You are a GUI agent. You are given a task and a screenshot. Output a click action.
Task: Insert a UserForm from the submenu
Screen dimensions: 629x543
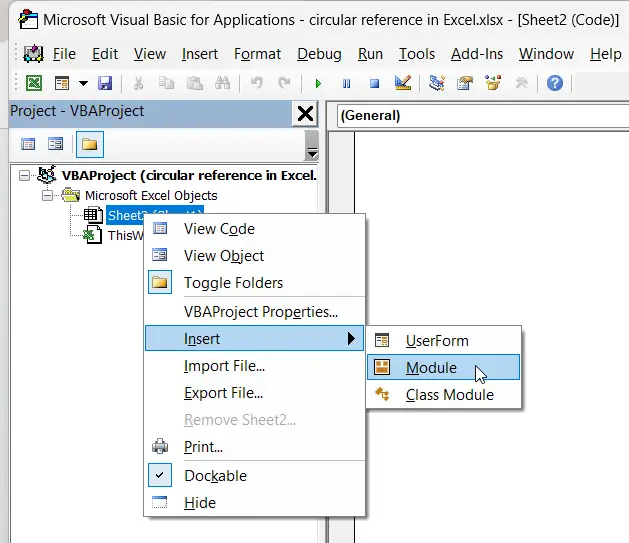444,340
